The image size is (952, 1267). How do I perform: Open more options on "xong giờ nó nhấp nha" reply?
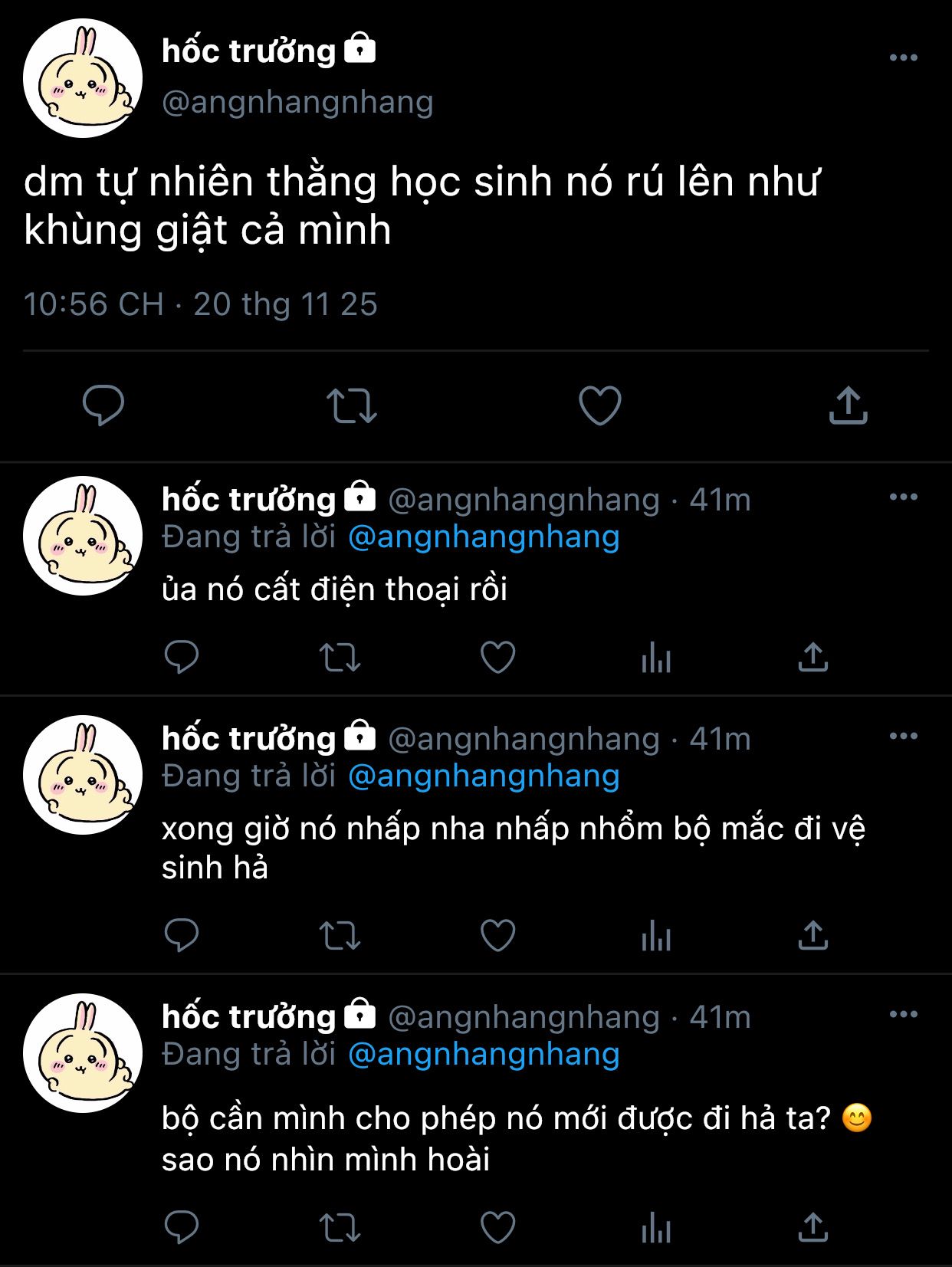[x=903, y=737]
